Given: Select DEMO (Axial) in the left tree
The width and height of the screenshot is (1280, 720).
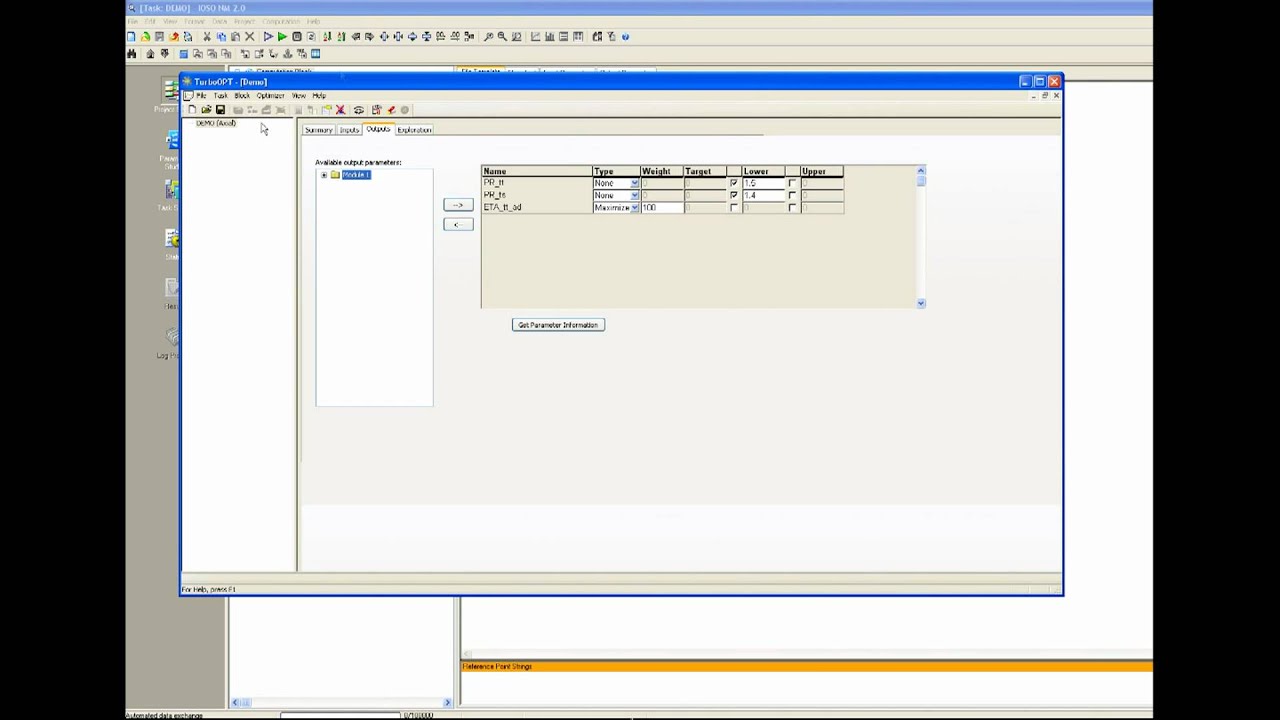Looking at the screenshot, I should click(216, 123).
